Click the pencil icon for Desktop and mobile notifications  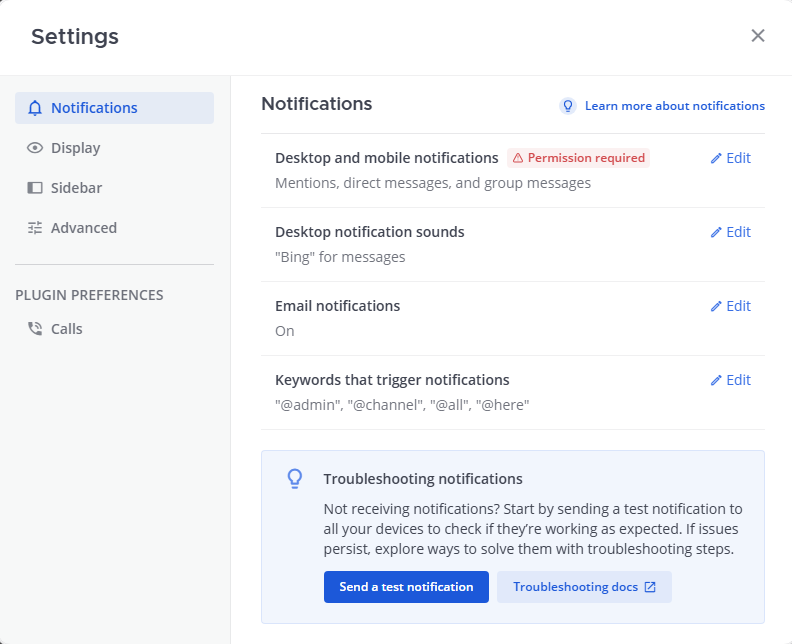click(716, 159)
